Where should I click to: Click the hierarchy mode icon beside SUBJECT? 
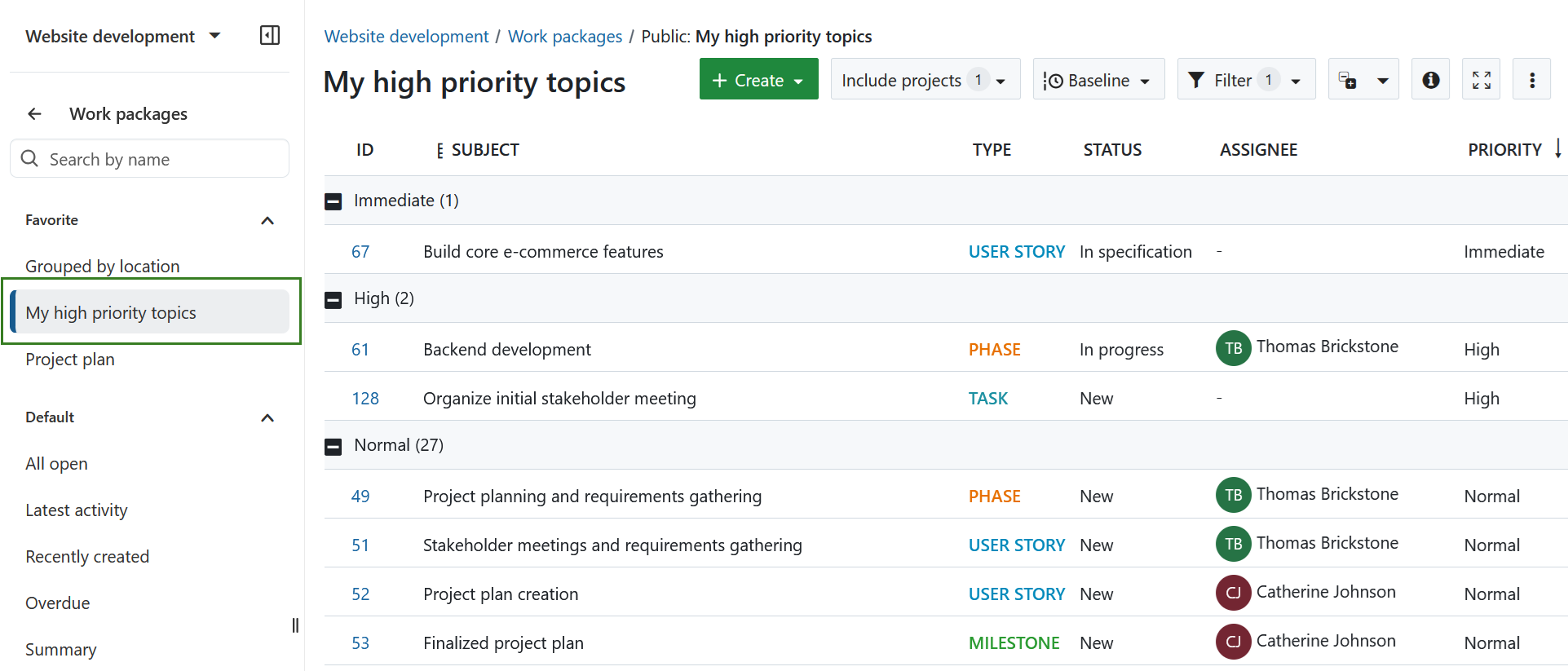[x=439, y=150]
